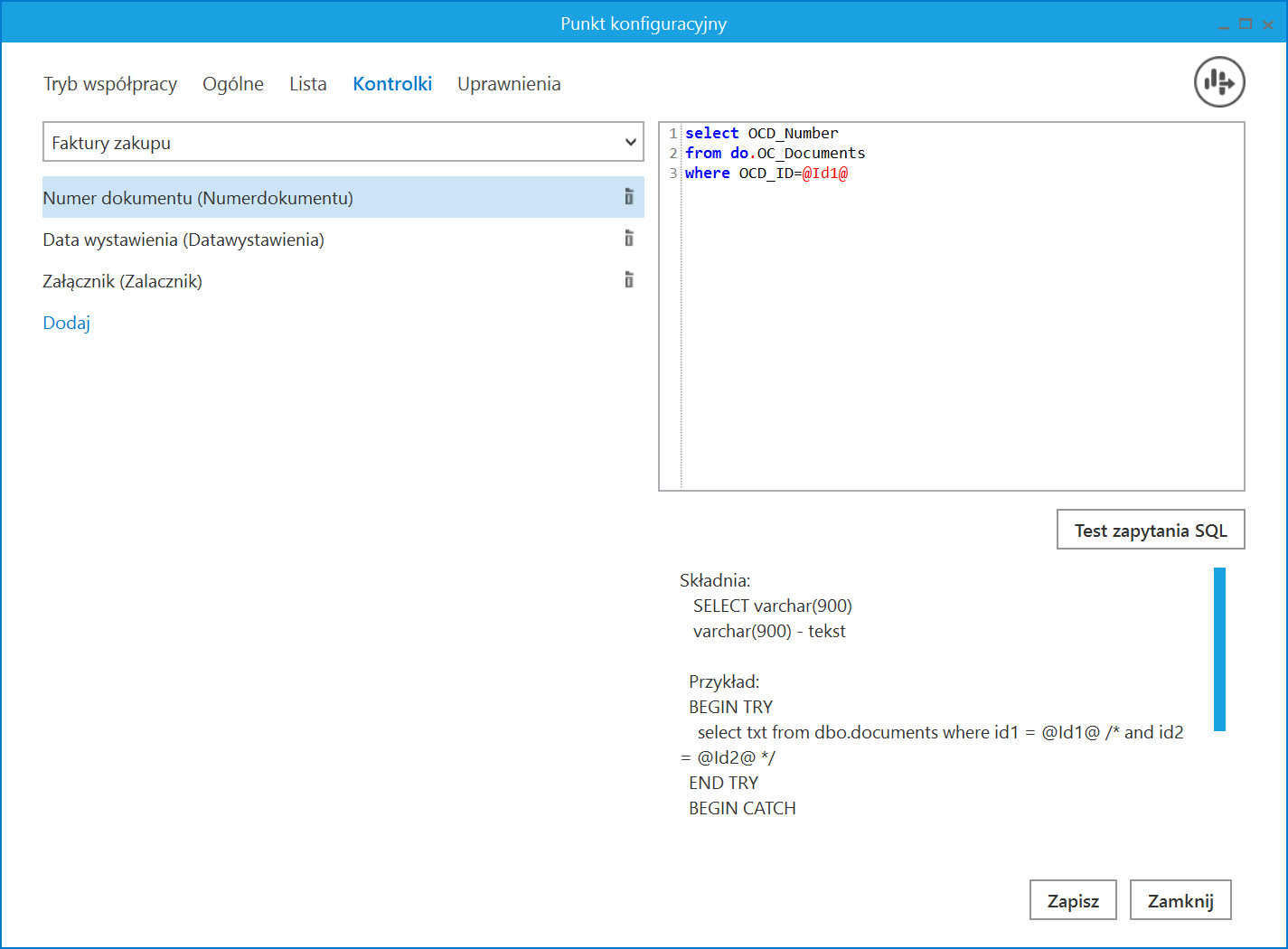
Task: Select the Kontrolki tab
Action: pyautogui.click(x=392, y=84)
